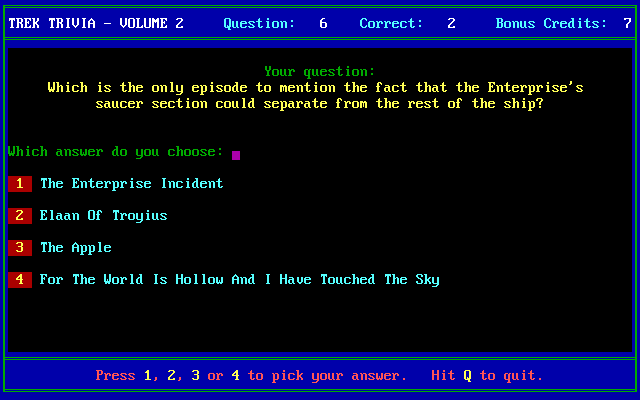The image size is (640, 400).
Task: Click the question line starting 'saucer section could separate'
Action: [x=320, y=104]
